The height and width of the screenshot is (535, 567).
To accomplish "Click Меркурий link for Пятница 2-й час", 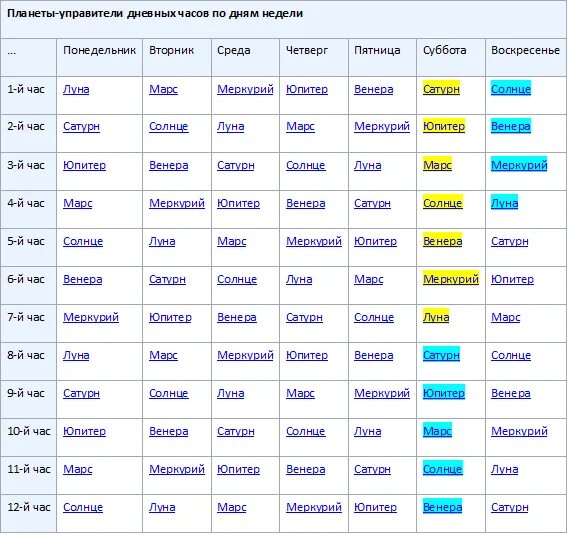I will coord(382,127).
